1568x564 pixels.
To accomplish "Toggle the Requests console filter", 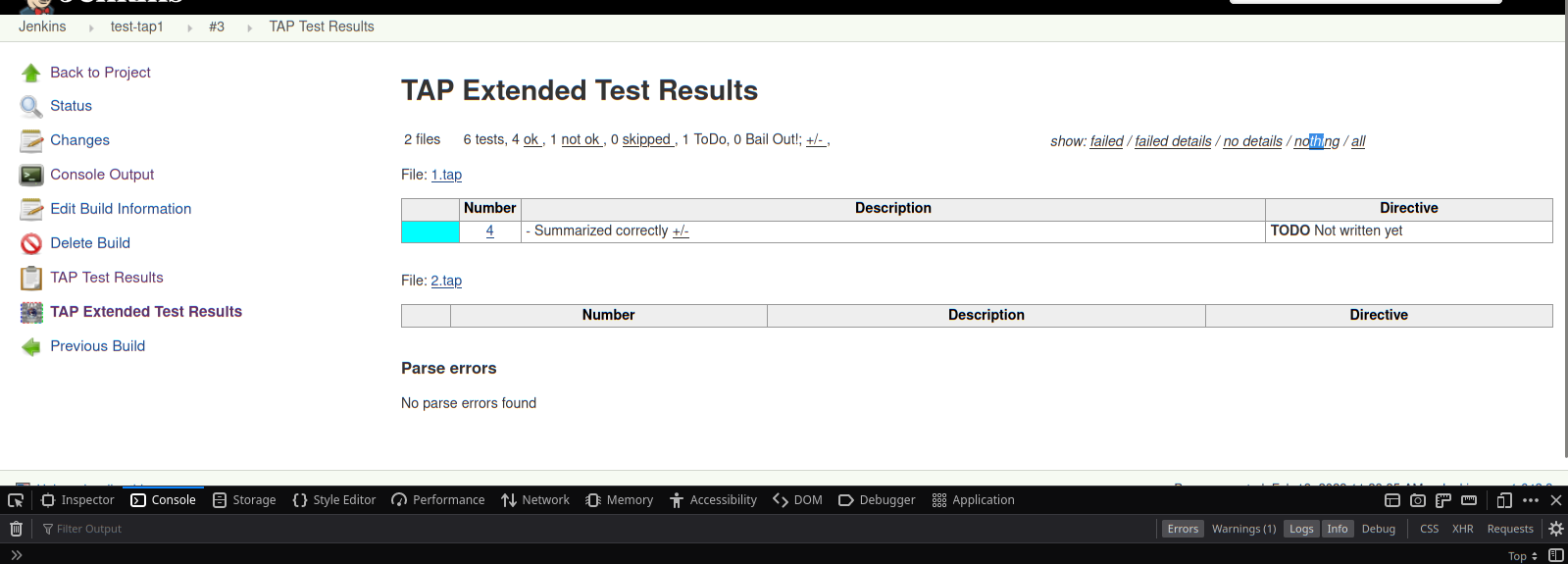I will 1510,529.
